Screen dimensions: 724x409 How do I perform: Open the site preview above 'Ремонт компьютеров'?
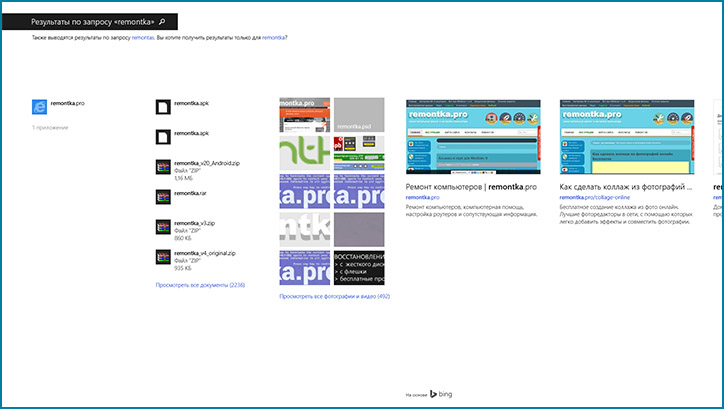coord(473,137)
